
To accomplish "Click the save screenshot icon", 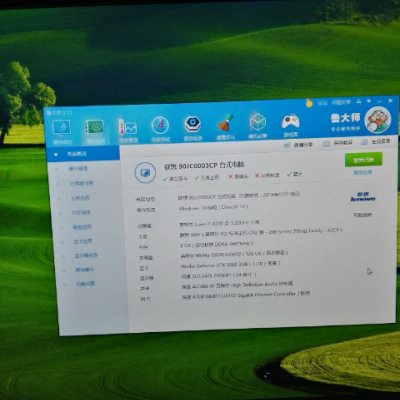I will pos(326,143).
